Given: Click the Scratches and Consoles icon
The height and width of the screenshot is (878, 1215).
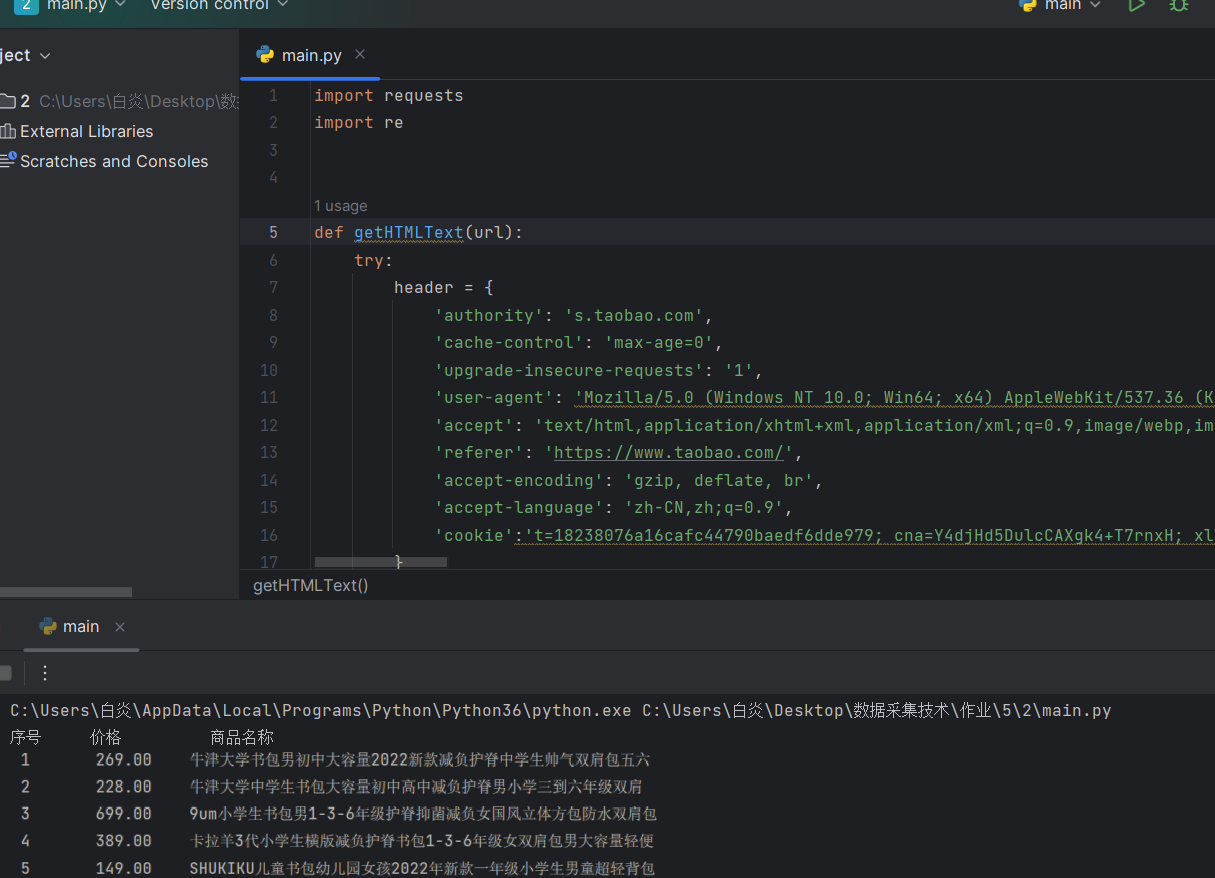Looking at the screenshot, I should coord(8,160).
